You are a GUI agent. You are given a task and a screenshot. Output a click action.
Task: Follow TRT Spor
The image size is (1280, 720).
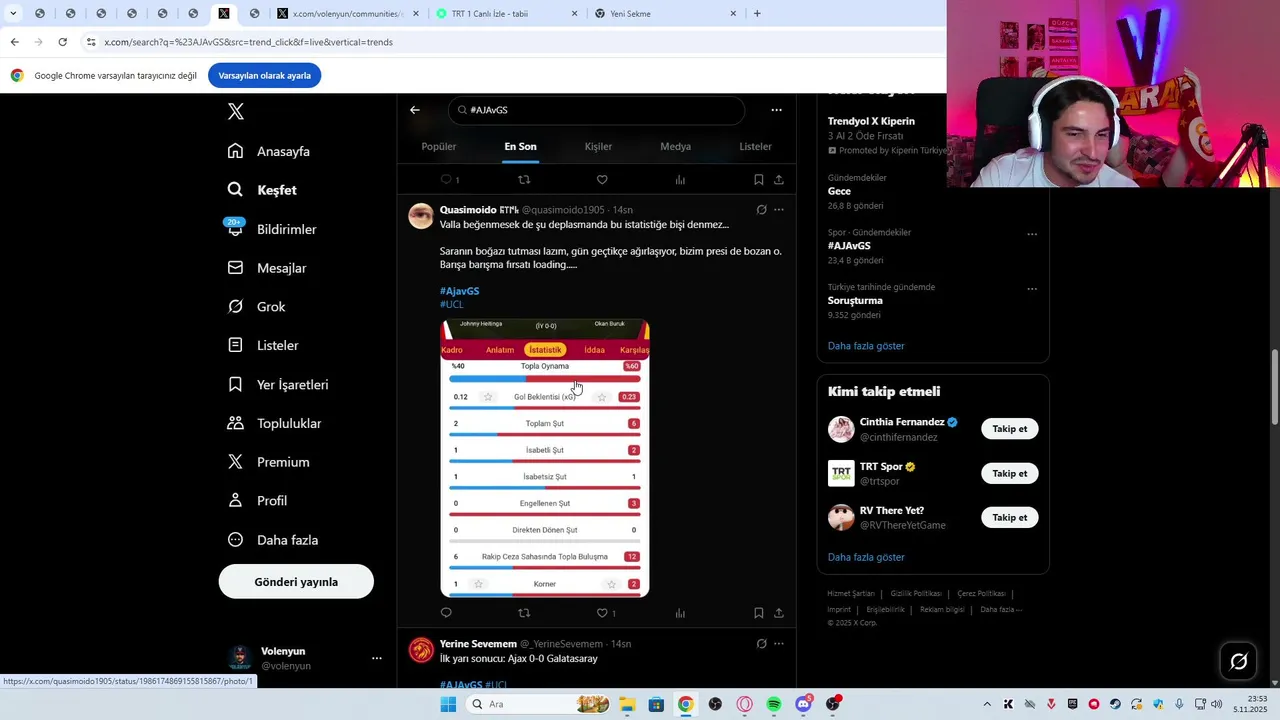1009,473
